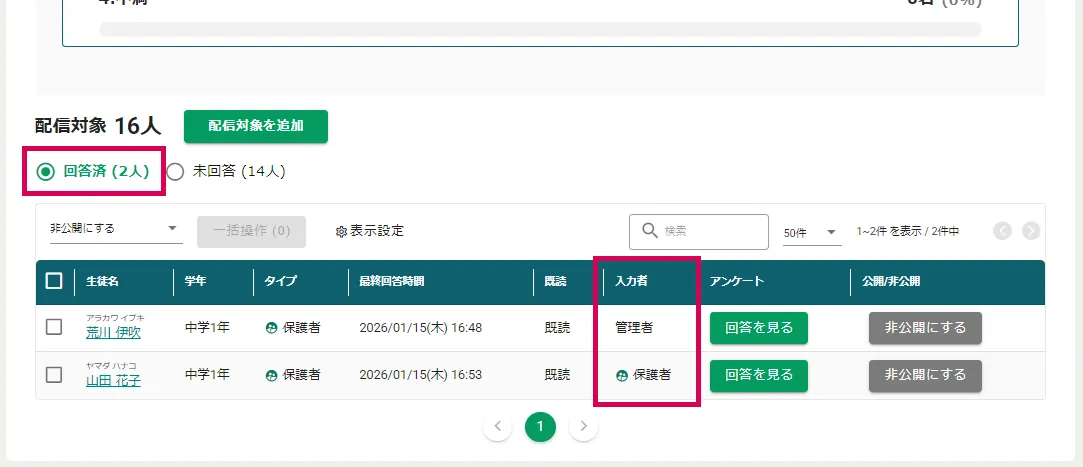Viewport: 1083px width, 467px height.
Task: Click page number 1 in pagination
Action: 540,428
